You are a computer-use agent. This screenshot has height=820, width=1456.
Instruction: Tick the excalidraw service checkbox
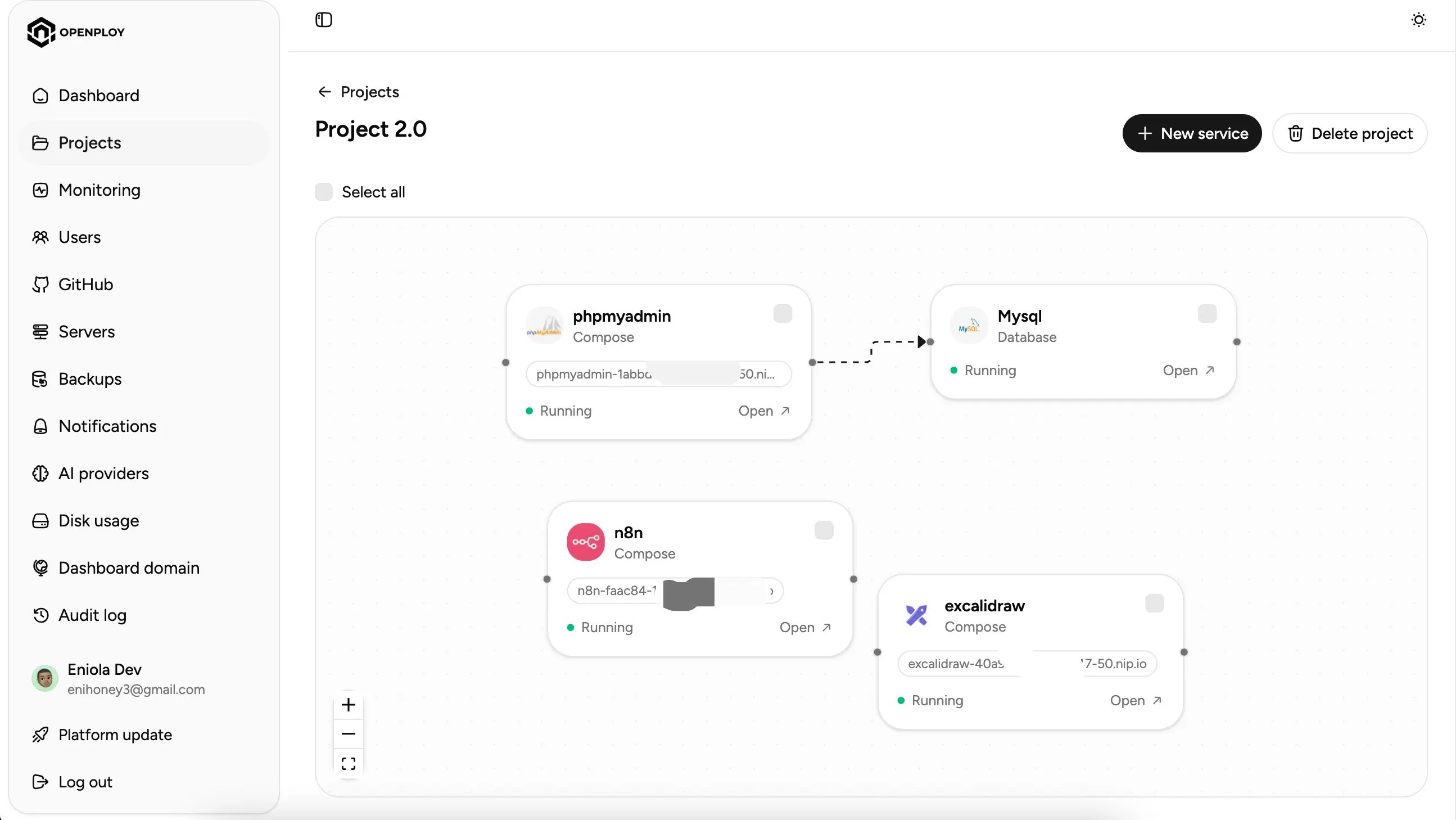[1154, 603]
